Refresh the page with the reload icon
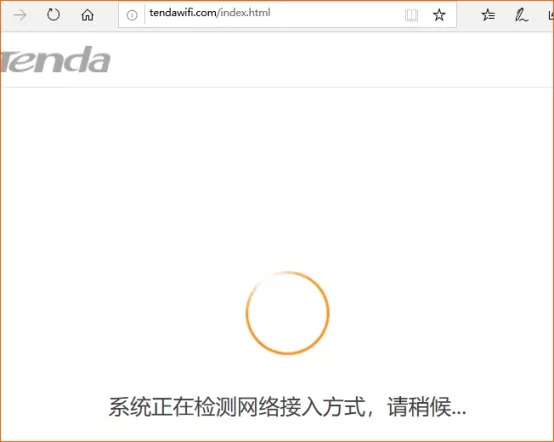554x442 pixels. [53, 15]
